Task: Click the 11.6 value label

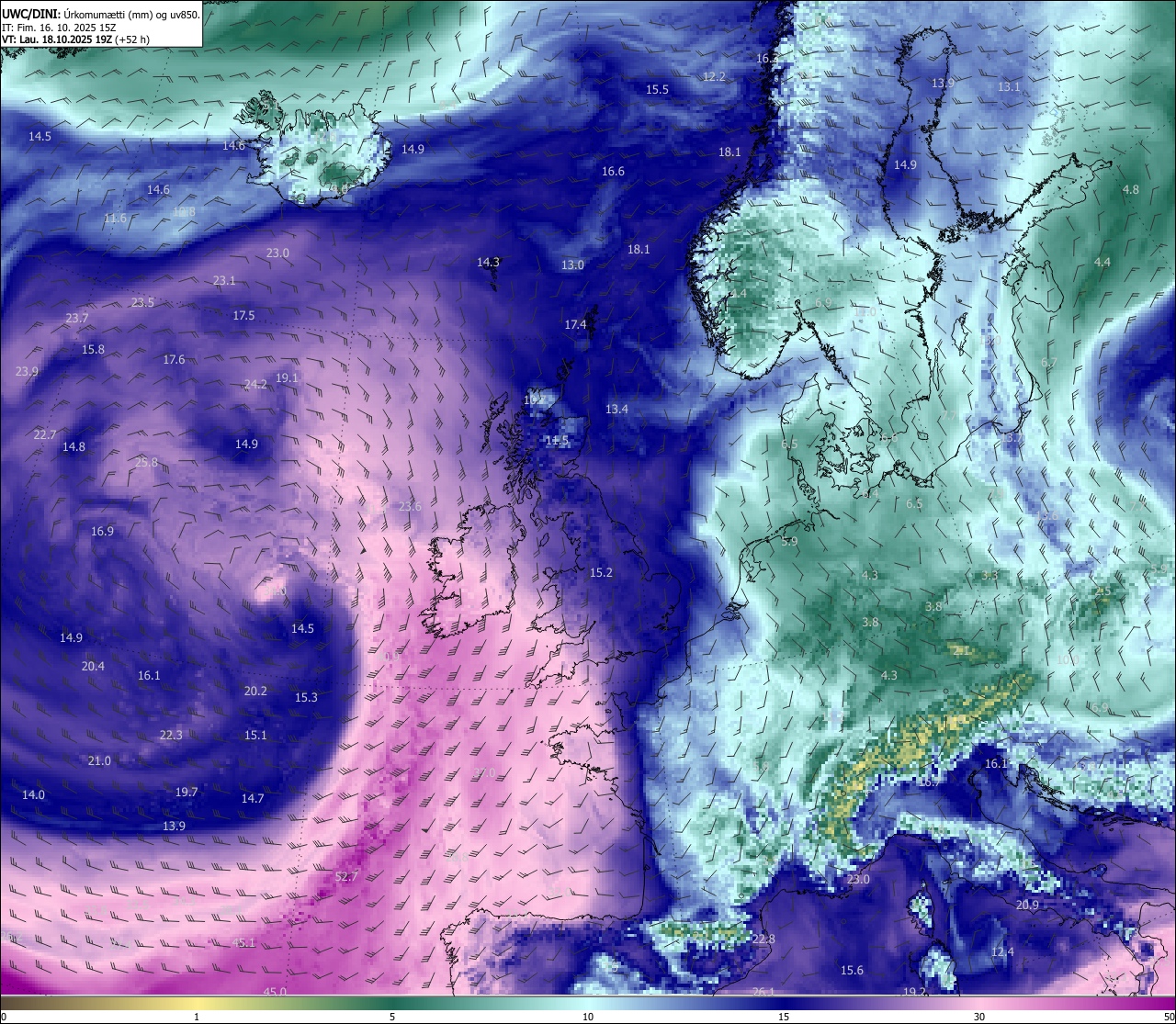Action: coord(115,219)
